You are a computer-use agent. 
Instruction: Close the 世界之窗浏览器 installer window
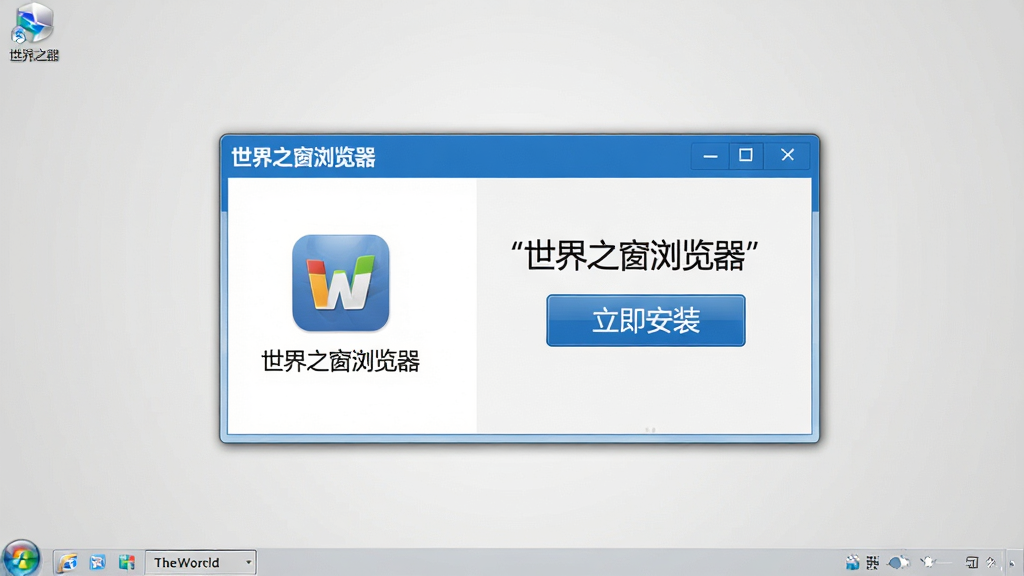[787, 155]
